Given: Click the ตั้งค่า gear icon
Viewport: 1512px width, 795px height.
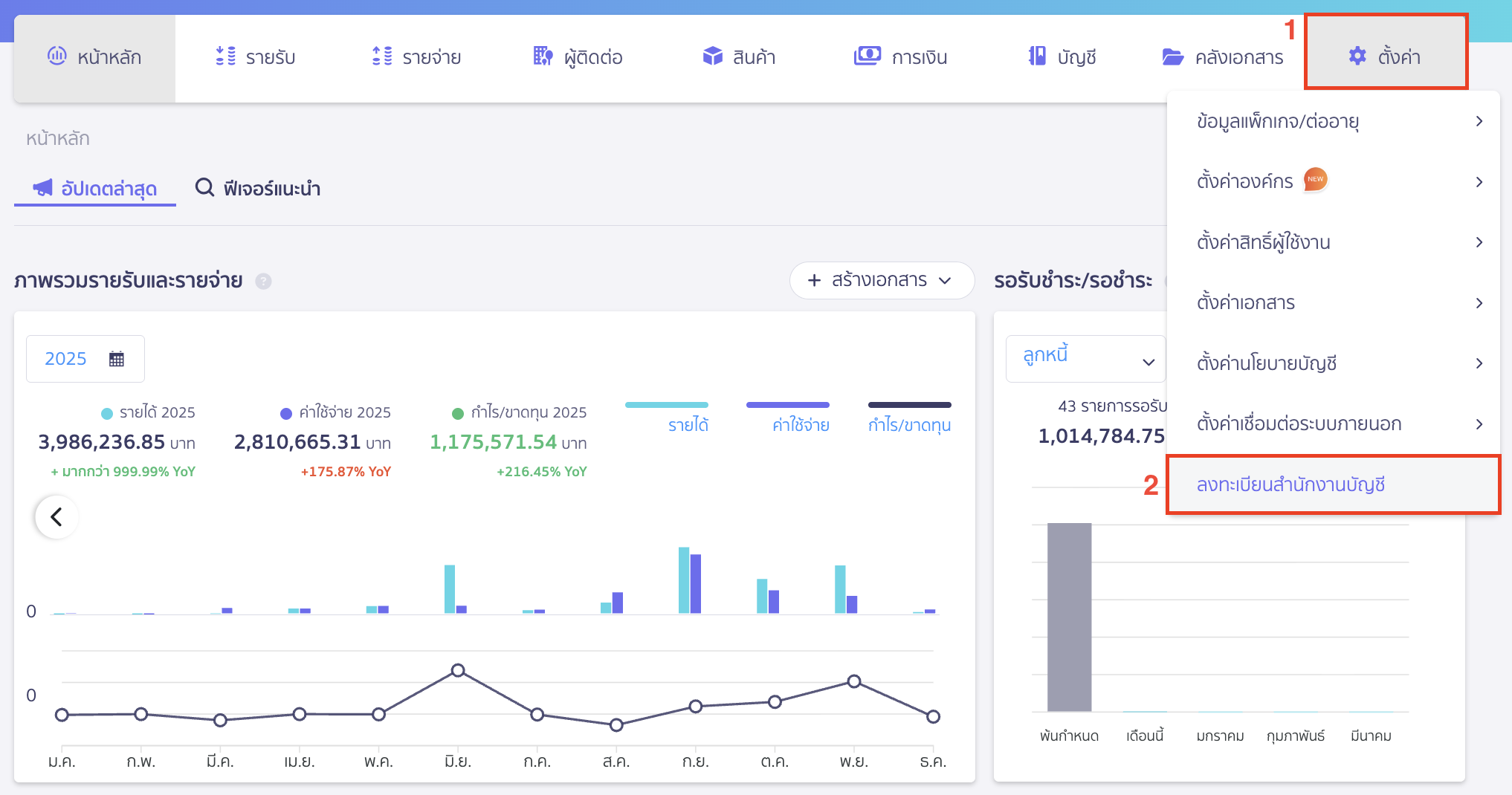Looking at the screenshot, I should [x=1358, y=56].
